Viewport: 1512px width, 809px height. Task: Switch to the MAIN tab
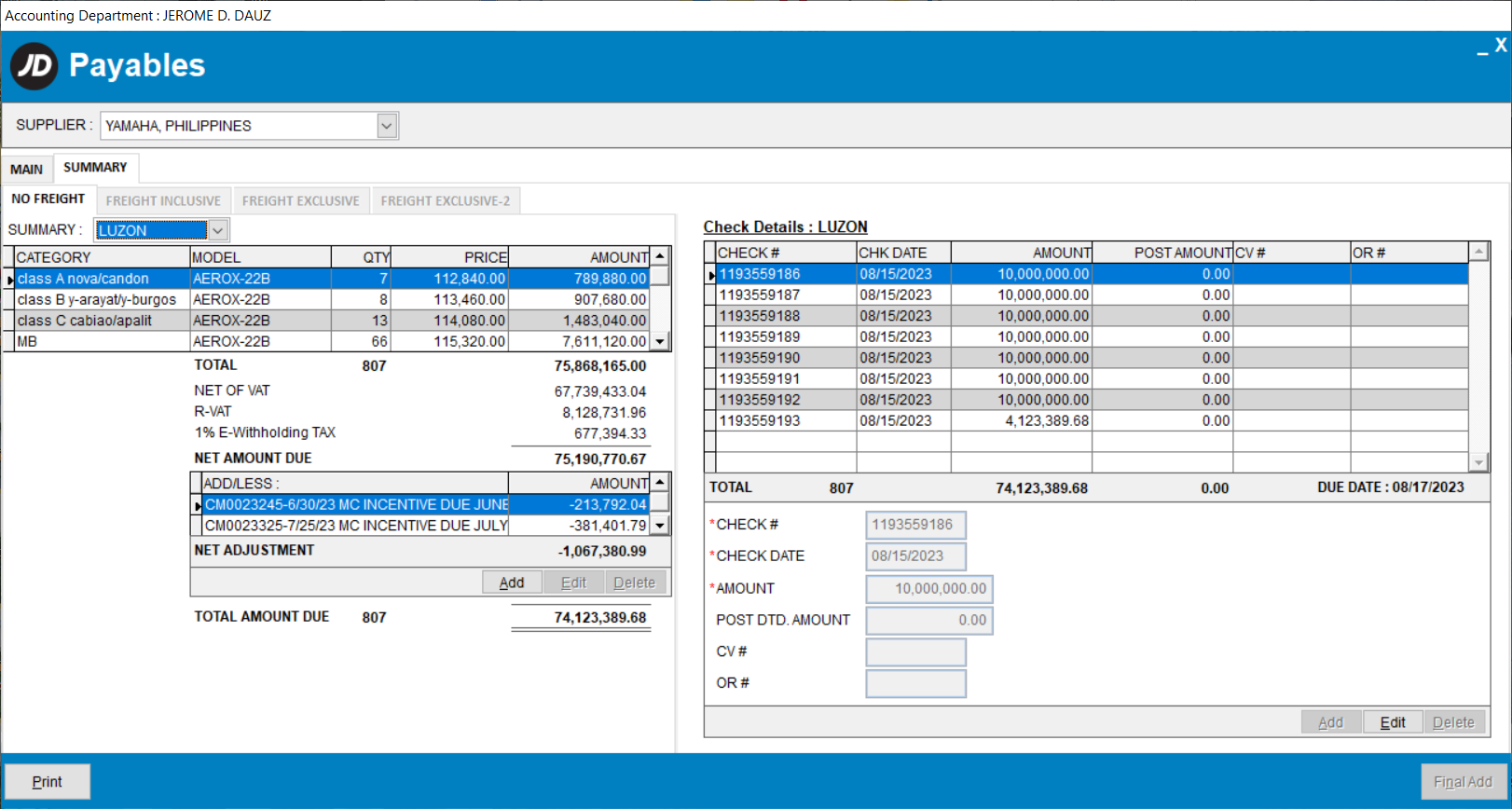pos(26,169)
